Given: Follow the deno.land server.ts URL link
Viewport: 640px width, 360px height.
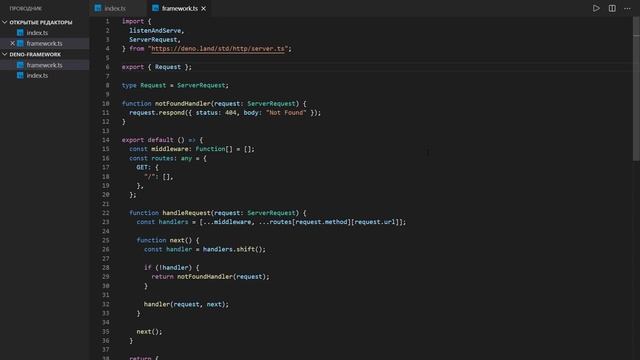Looking at the screenshot, I should [x=218, y=49].
